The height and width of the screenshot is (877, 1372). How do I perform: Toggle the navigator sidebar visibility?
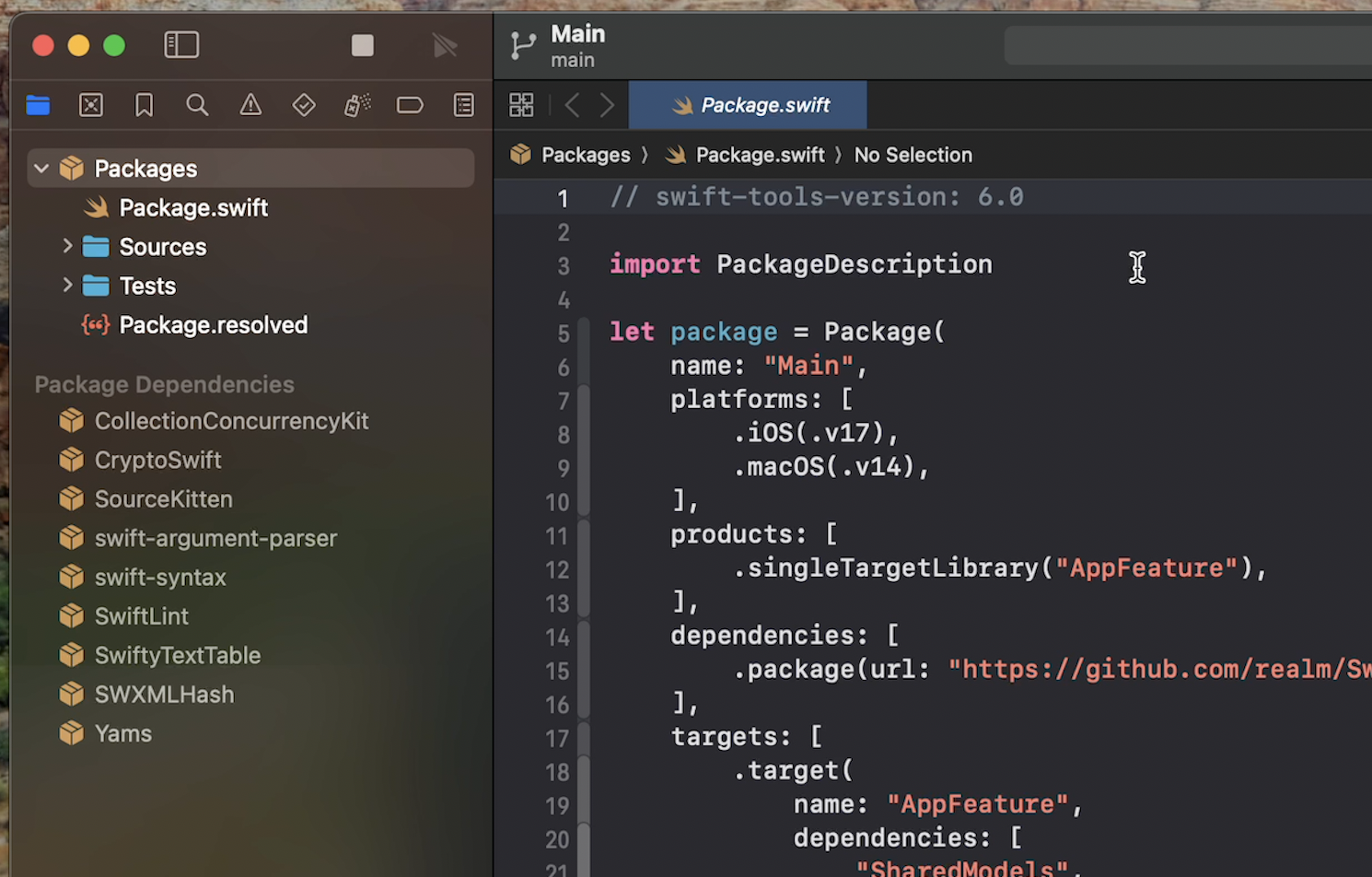click(x=181, y=45)
